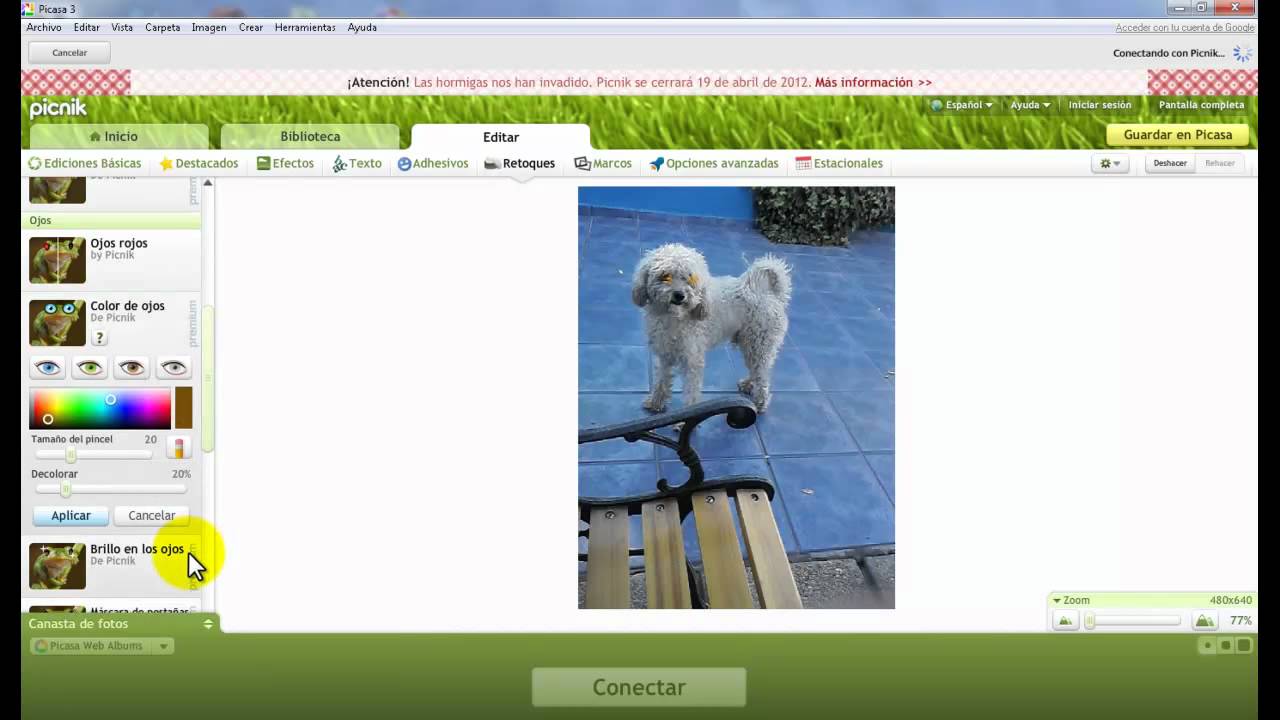Select the smallest thumbnail size dot
The width and height of the screenshot is (1280, 720).
1208,646
